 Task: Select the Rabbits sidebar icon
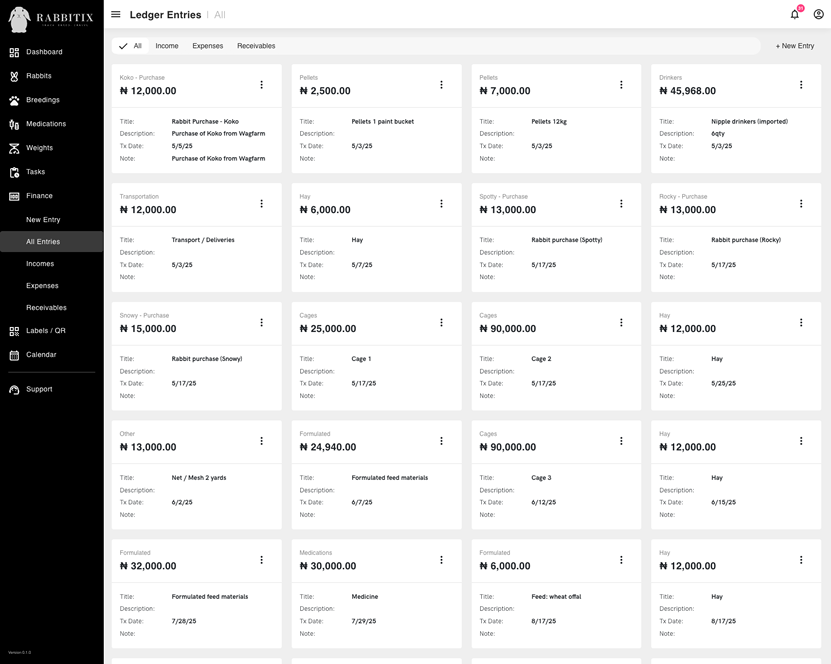coord(40,75)
